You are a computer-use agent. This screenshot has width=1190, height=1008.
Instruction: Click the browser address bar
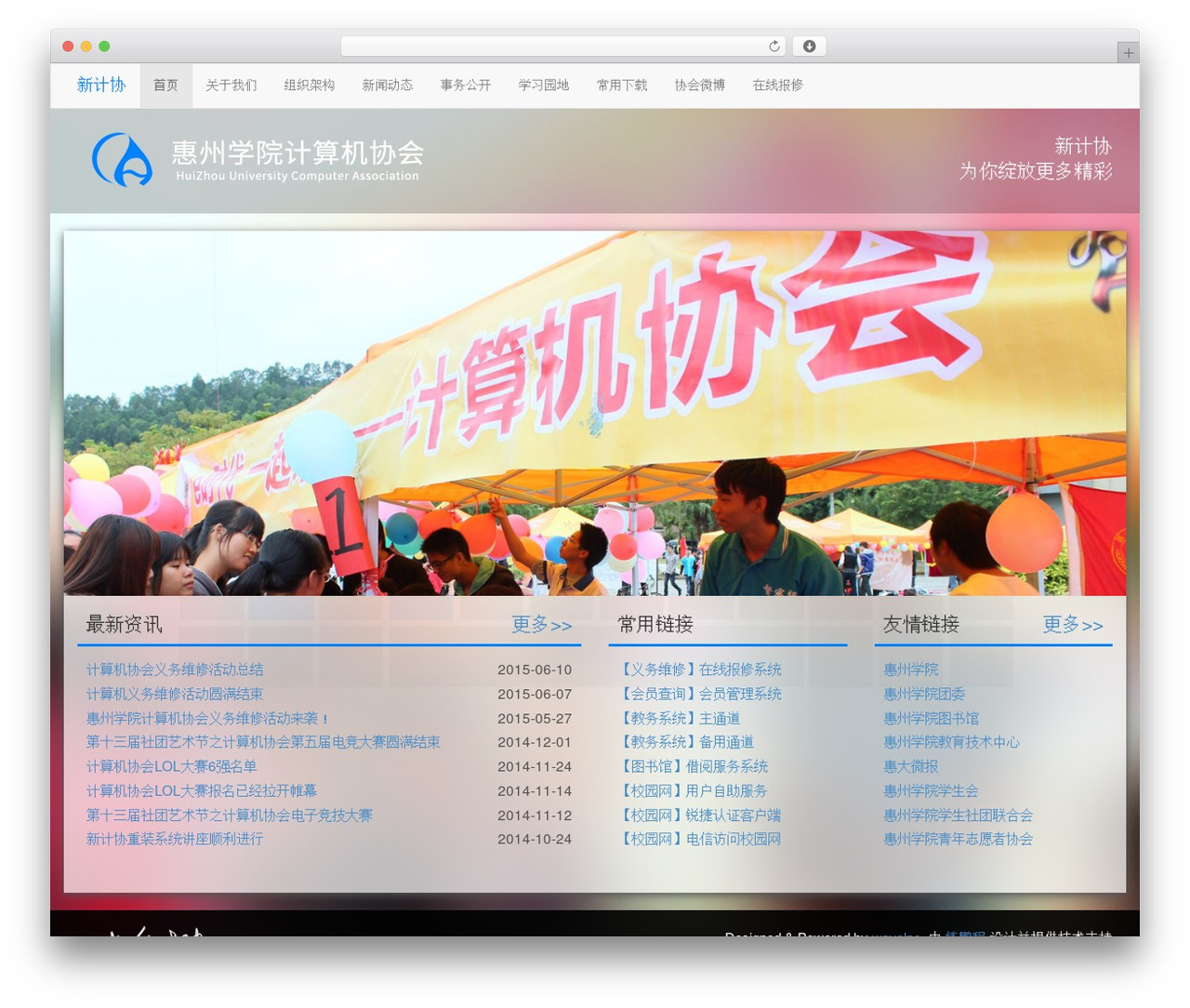(x=562, y=46)
